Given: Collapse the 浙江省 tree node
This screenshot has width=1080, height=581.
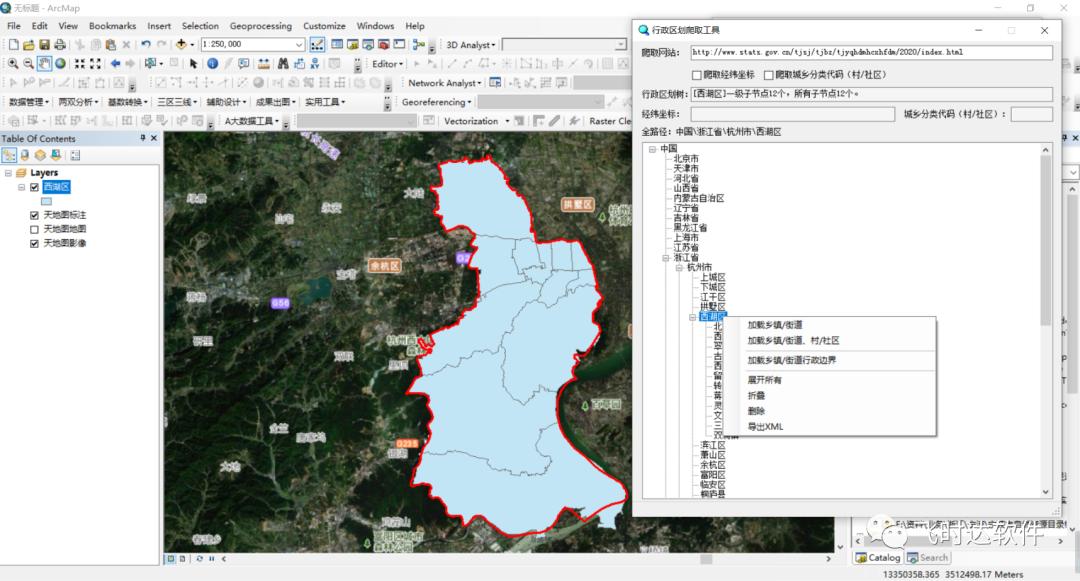Looking at the screenshot, I should tap(664, 258).
